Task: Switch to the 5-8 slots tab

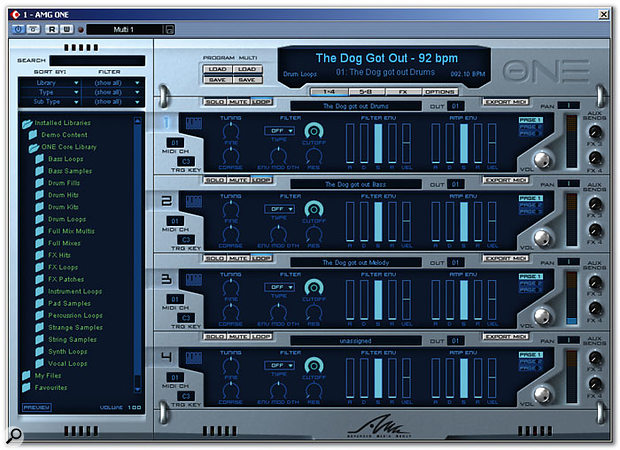Action: point(366,92)
